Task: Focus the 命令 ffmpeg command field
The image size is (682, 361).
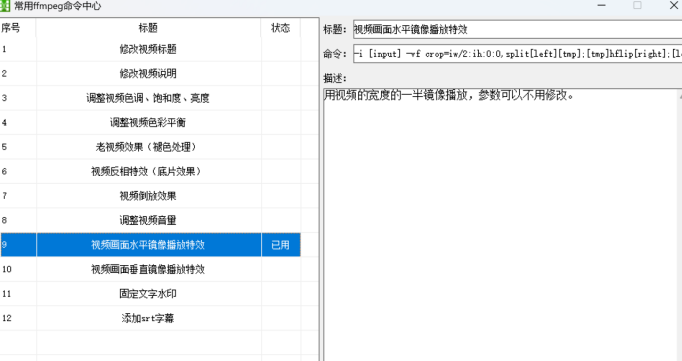Action: 517,53
